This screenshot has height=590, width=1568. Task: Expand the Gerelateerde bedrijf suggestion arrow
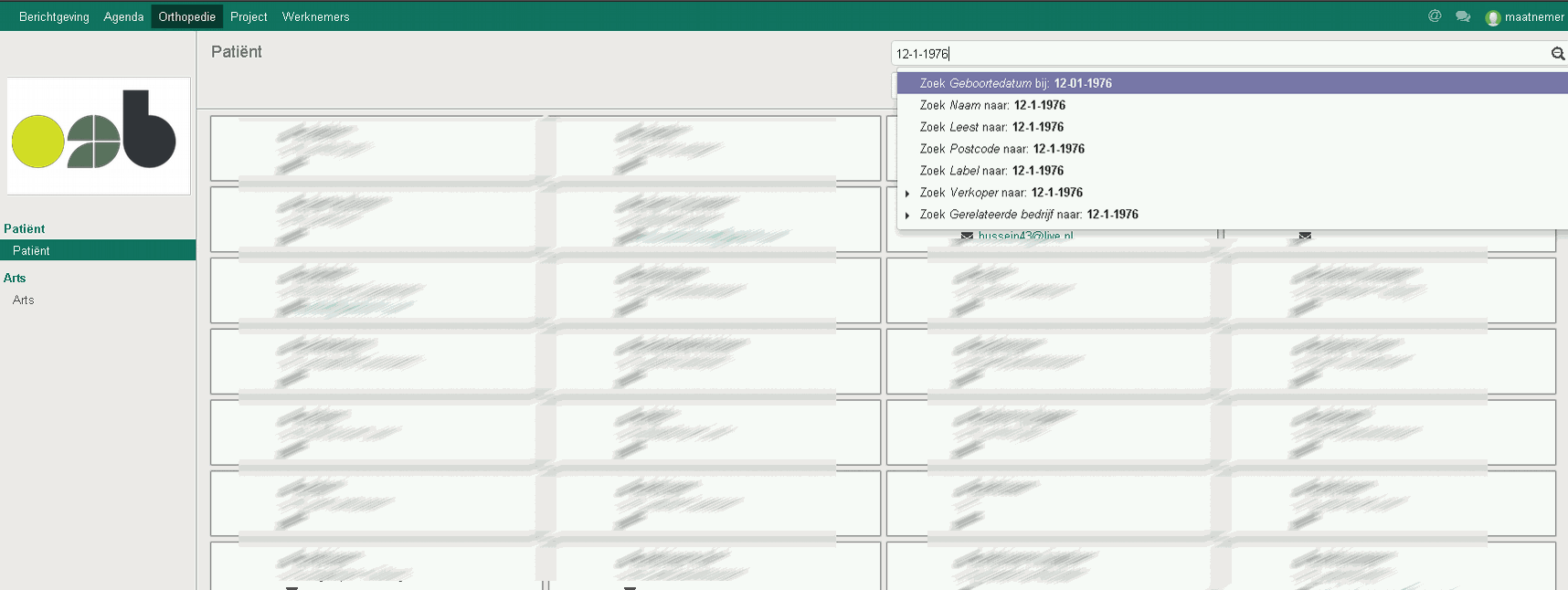coord(906,215)
